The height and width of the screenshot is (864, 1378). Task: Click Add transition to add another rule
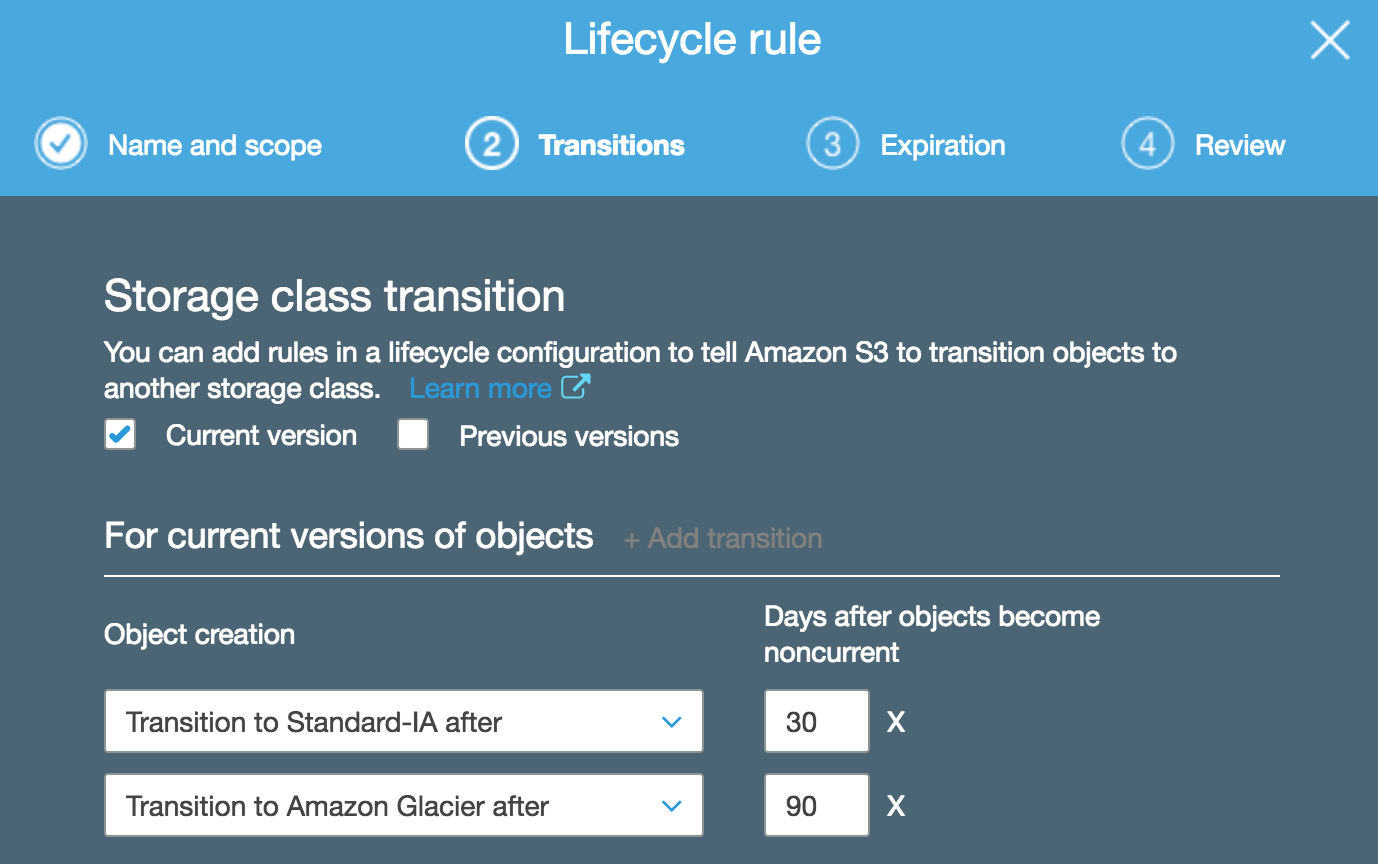722,538
